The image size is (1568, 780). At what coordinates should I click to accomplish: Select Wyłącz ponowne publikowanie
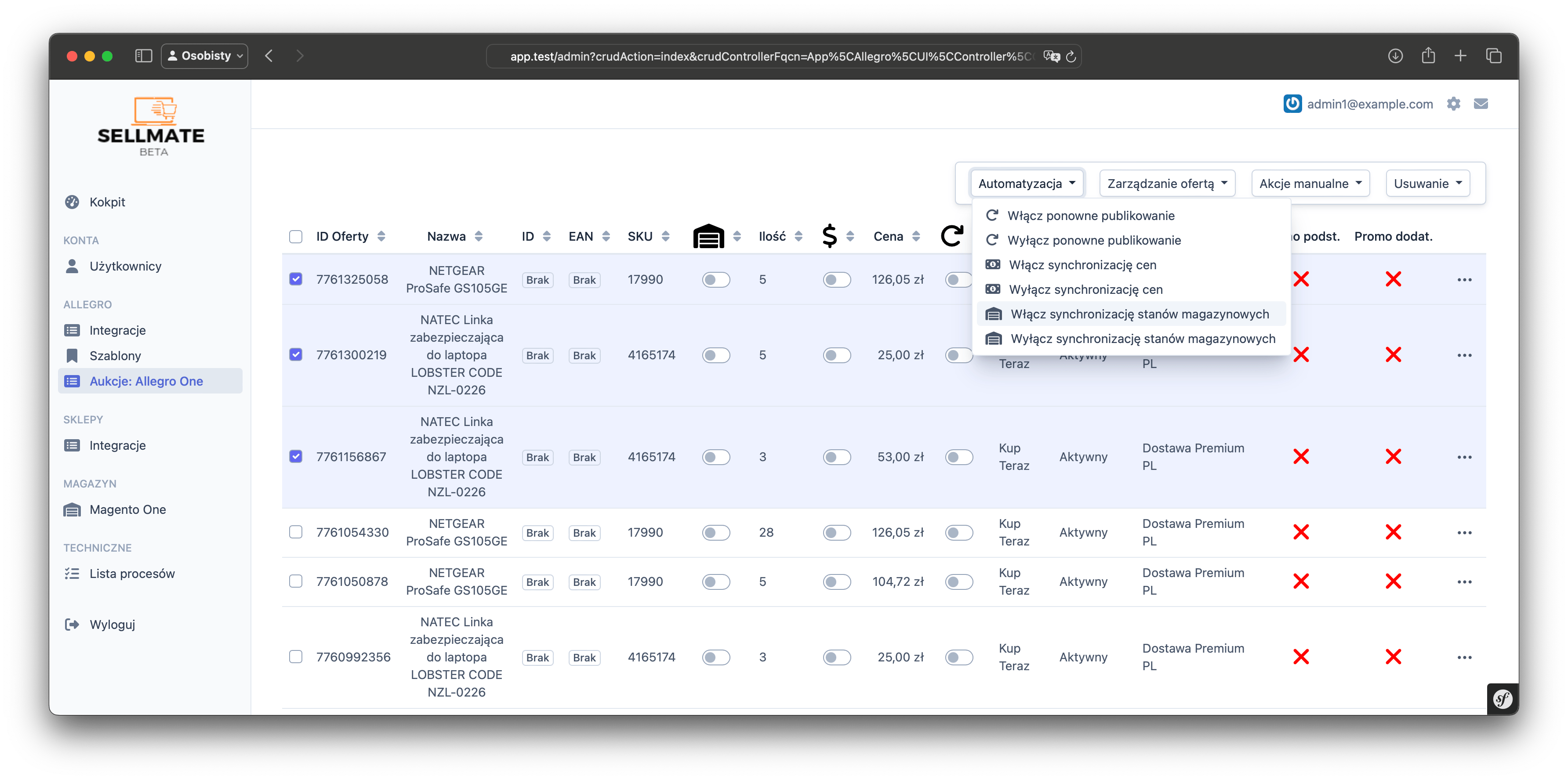[x=1131, y=240]
